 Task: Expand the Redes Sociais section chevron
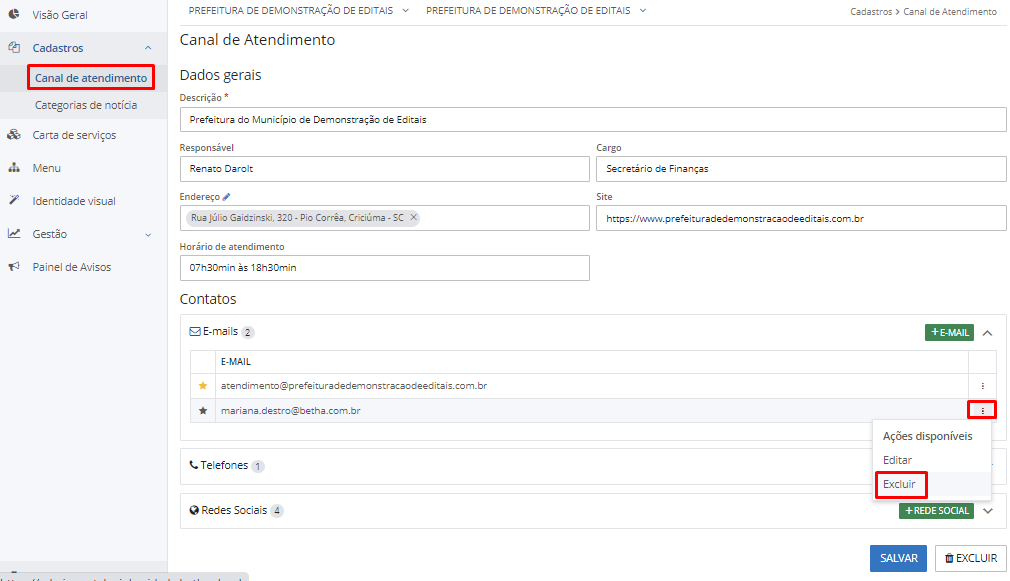988,511
